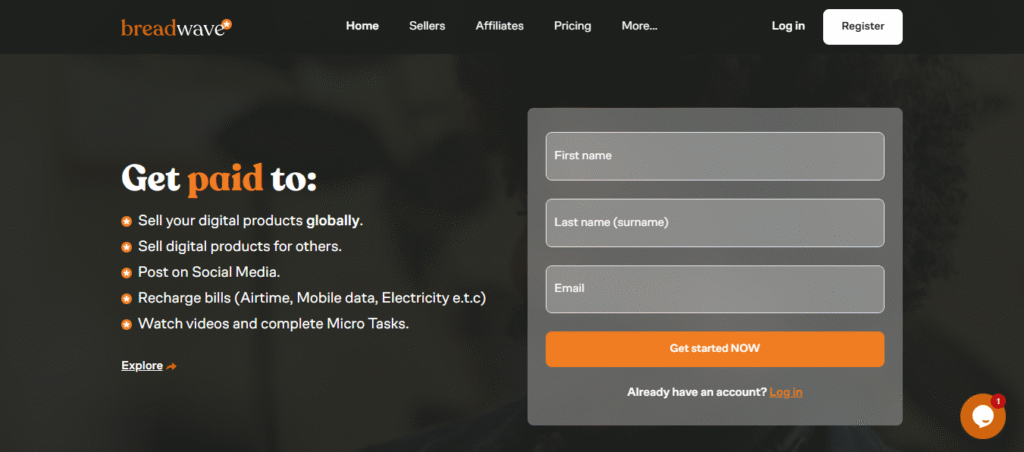Open the Sellers page
The width and height of the screenshot is (1024, 452).
427,26
